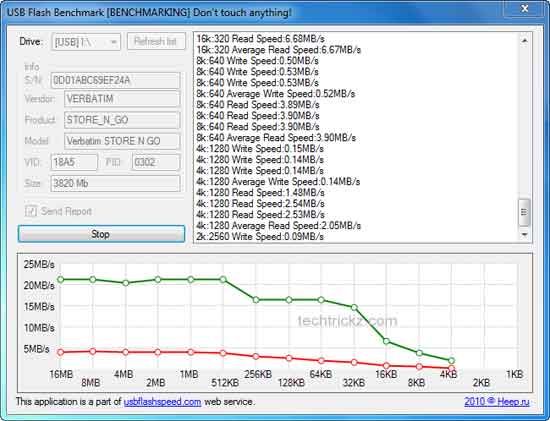Click red write-speed point at 8MB
The width and height of the screenshot is (550, 421).
pos(93,351)
